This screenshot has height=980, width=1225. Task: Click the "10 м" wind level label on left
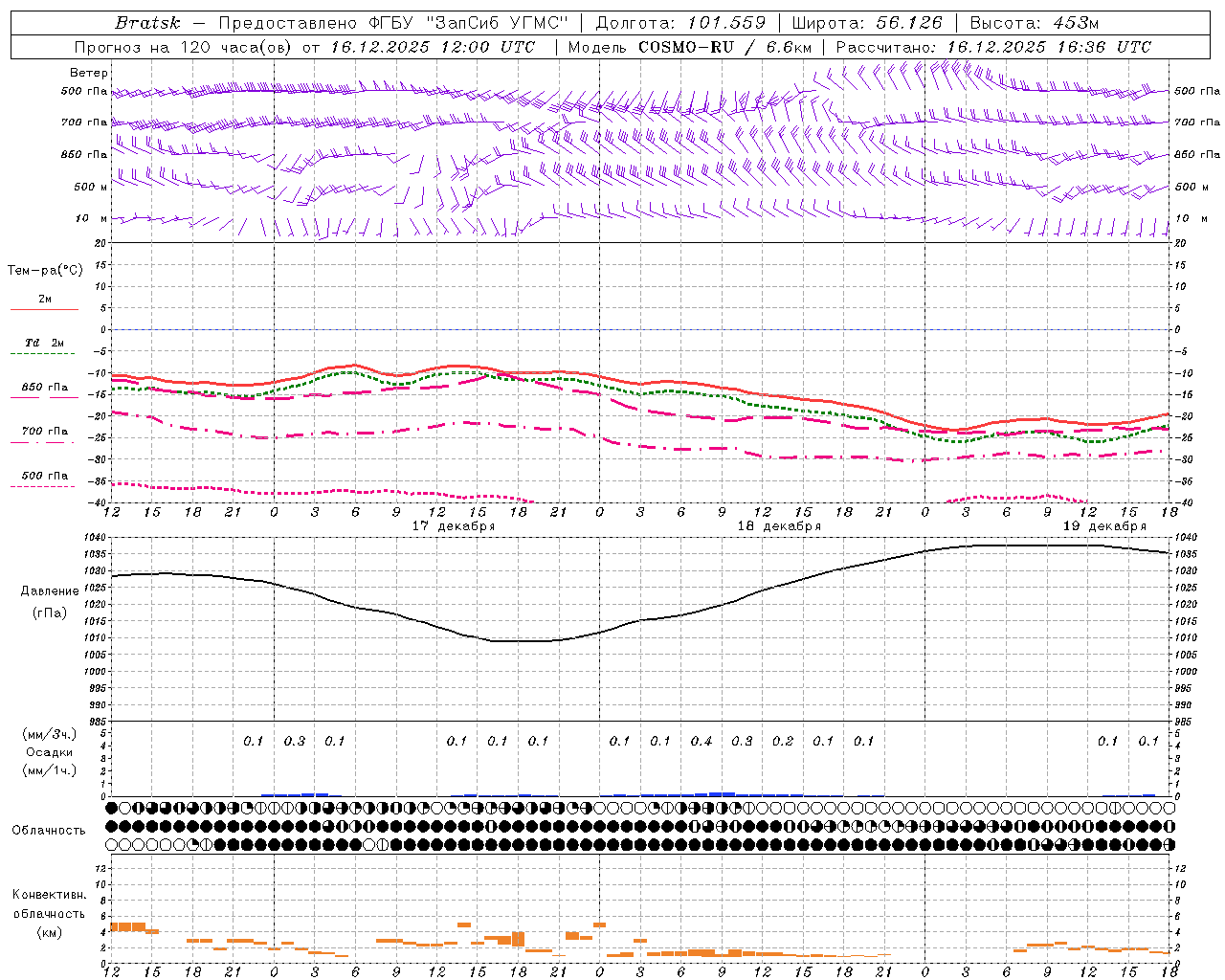pyautogui.click(x=92, y=218)
